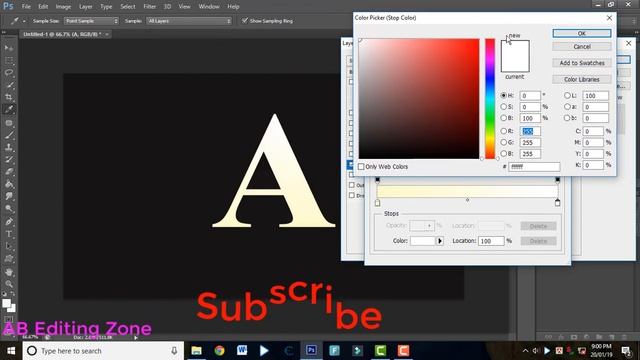The width and height of the screenshot is (640, 360).
Task: Click Type here to search box
Action: click(x=103, y=351)
